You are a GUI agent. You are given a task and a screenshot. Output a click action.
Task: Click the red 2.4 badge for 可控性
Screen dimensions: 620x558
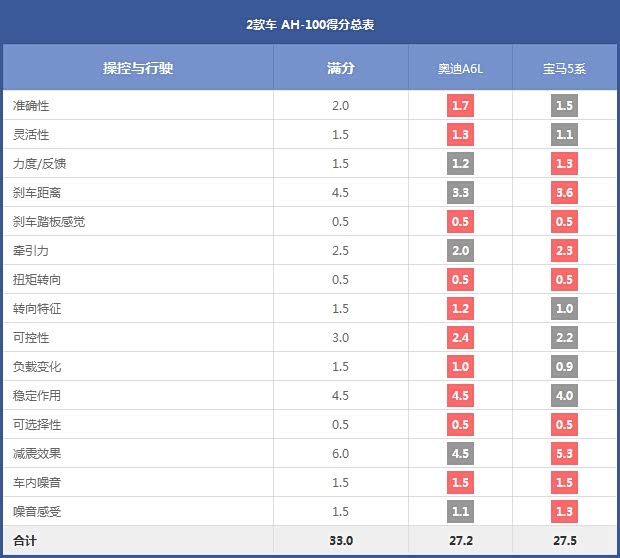[460, 338]
